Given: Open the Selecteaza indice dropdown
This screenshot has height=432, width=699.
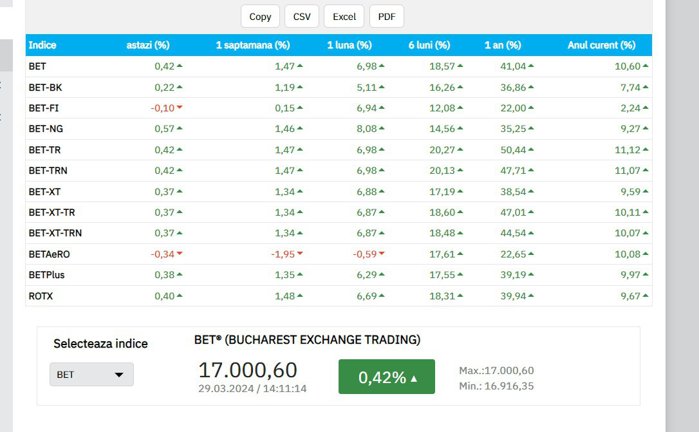Looking at the screenshot, I should coord(91,374).
